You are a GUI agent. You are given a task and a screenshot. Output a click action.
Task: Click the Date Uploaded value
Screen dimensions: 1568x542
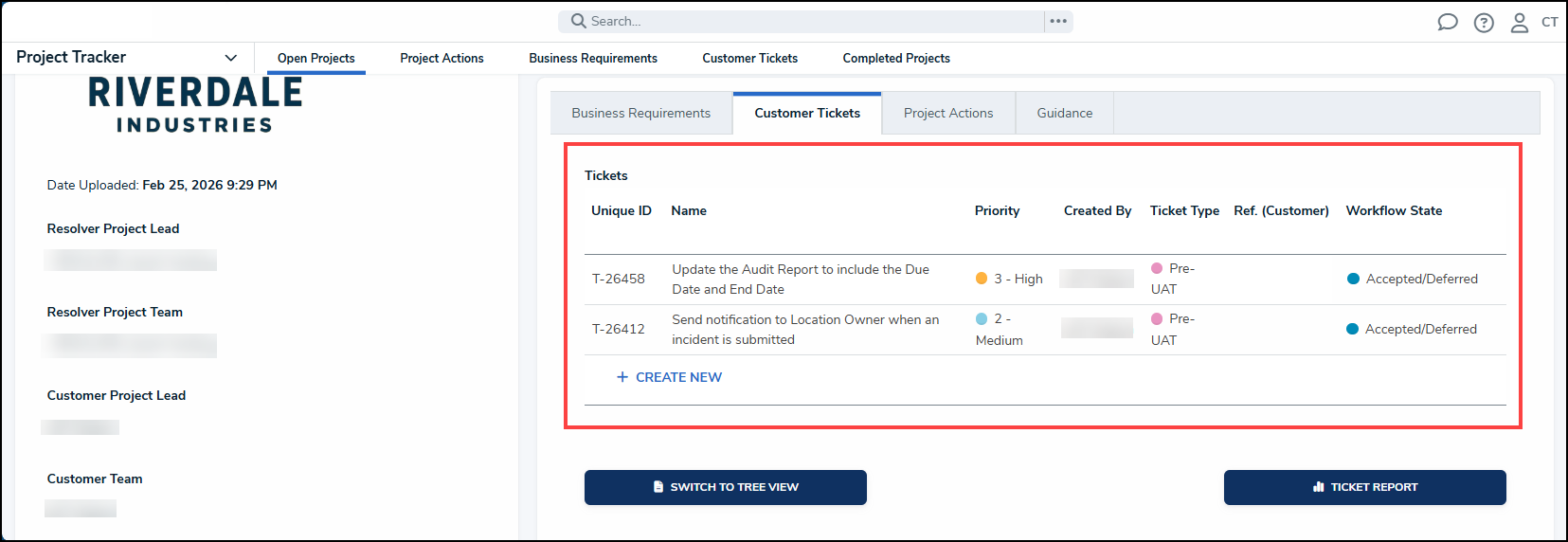(209, 185)
